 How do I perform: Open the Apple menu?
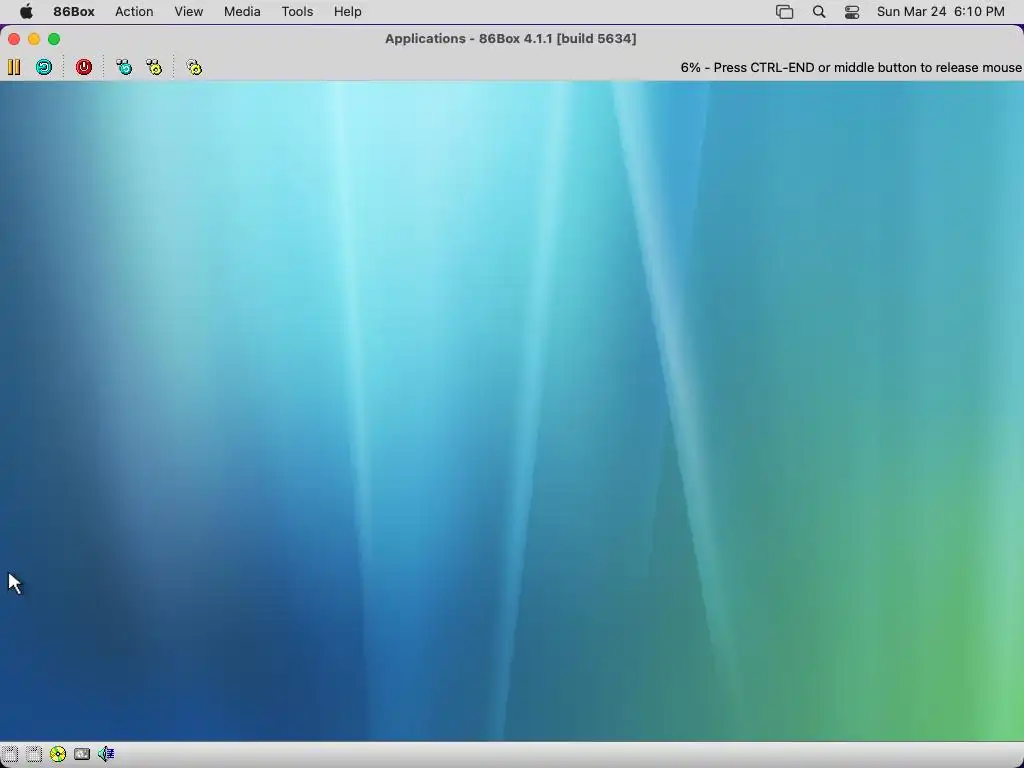26,12
